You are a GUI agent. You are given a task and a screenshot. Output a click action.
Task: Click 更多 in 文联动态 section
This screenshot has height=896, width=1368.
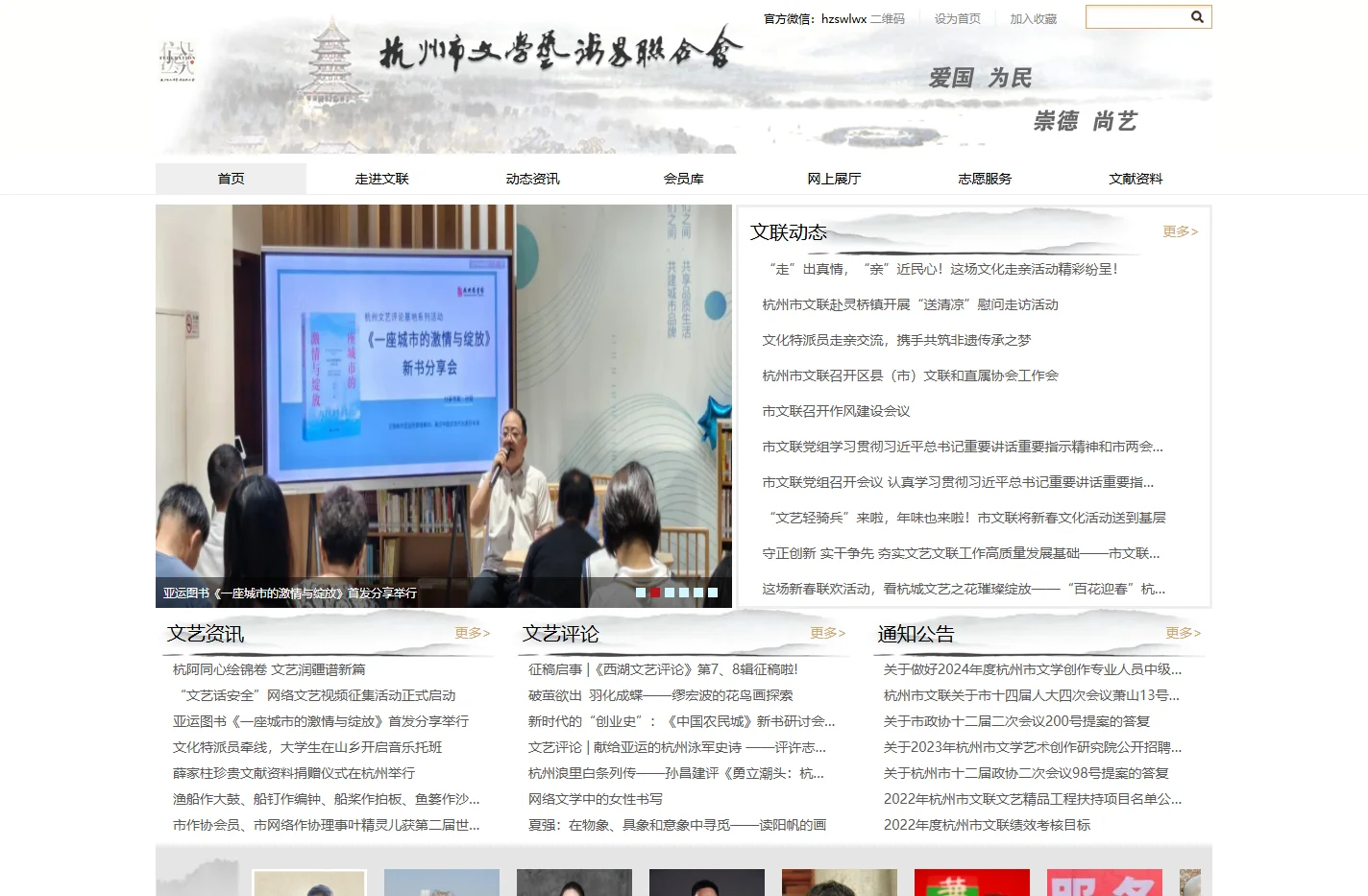click(x=1180, y=231)
